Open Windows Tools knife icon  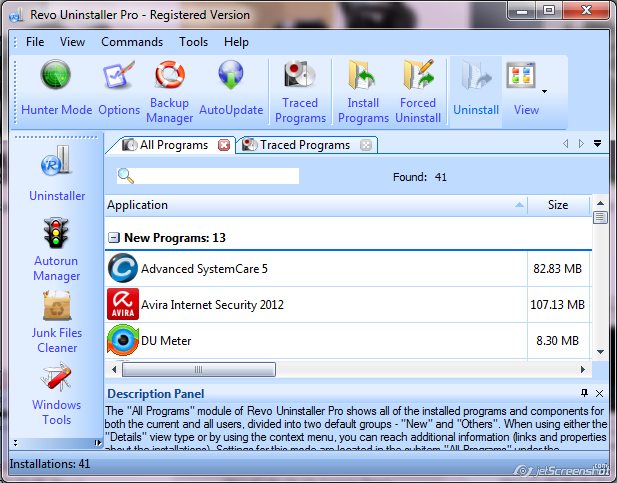56,377
